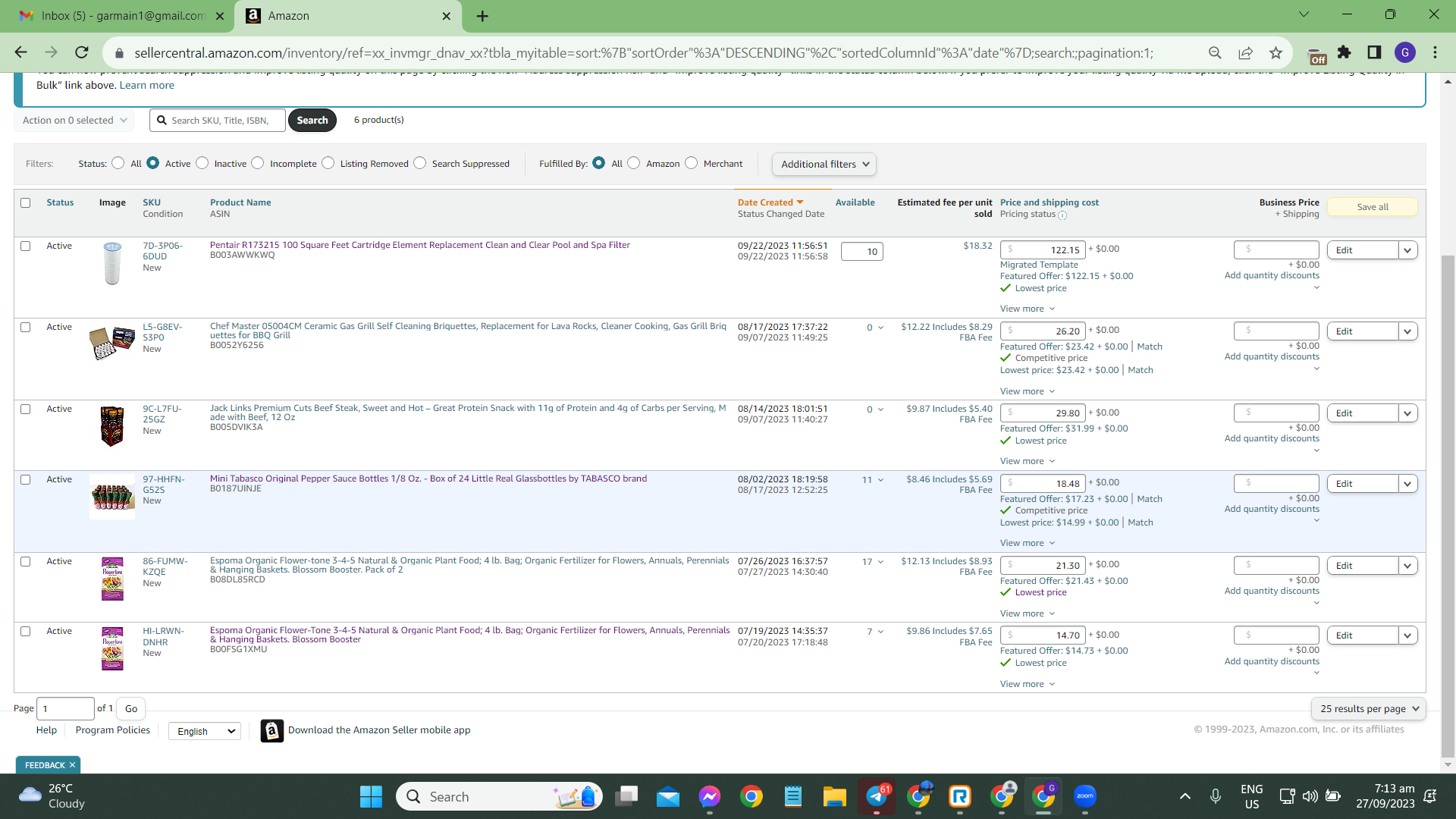Viewport: 1456px width, 819px height.
Task: Click the site lock icon in address bar
Action: pyautogui.click(x=118, y=53)
